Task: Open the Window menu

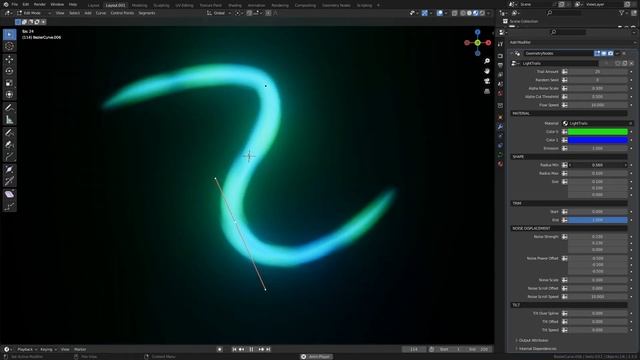Action: pos(57,4)
